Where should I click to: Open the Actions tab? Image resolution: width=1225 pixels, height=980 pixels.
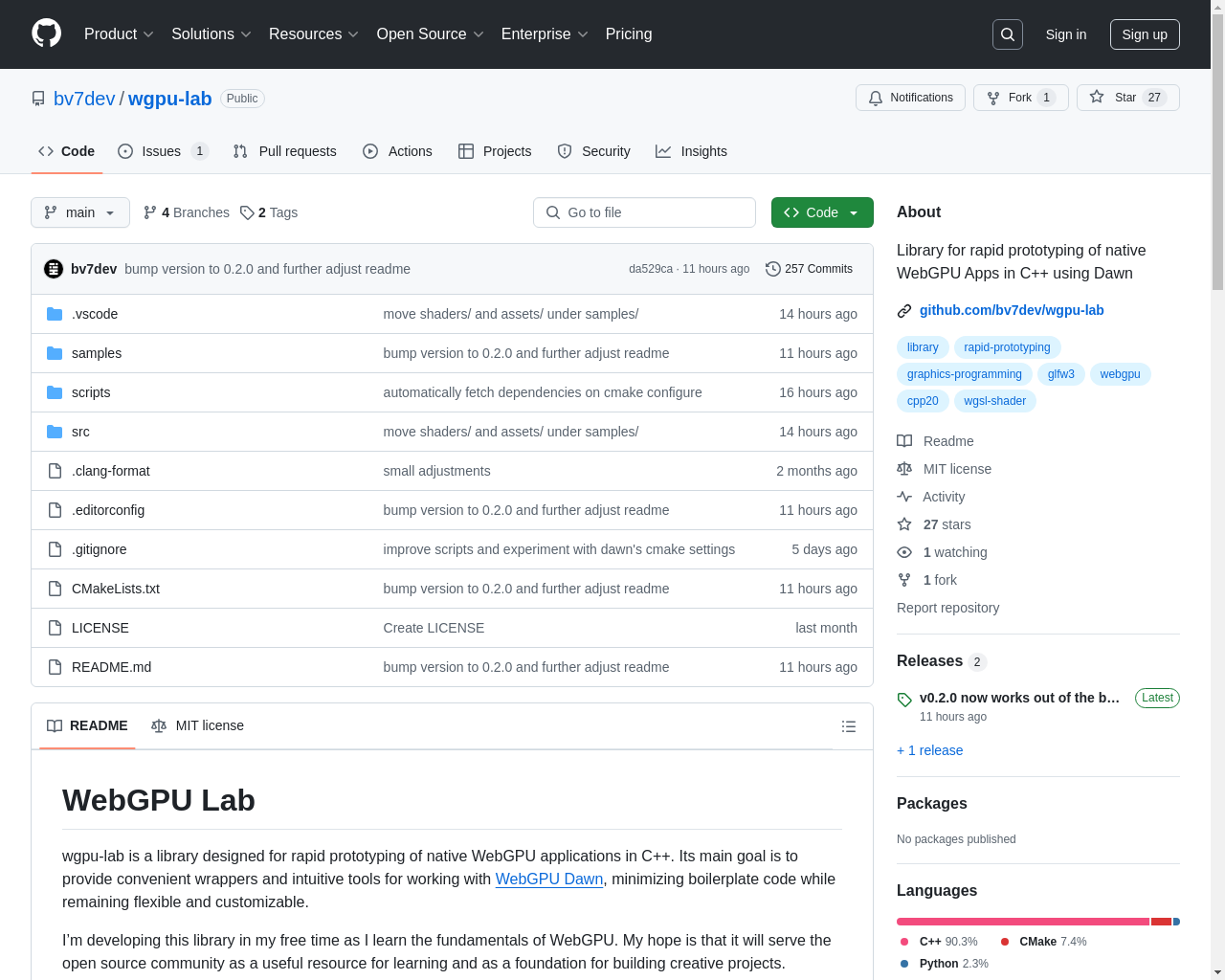398,151
